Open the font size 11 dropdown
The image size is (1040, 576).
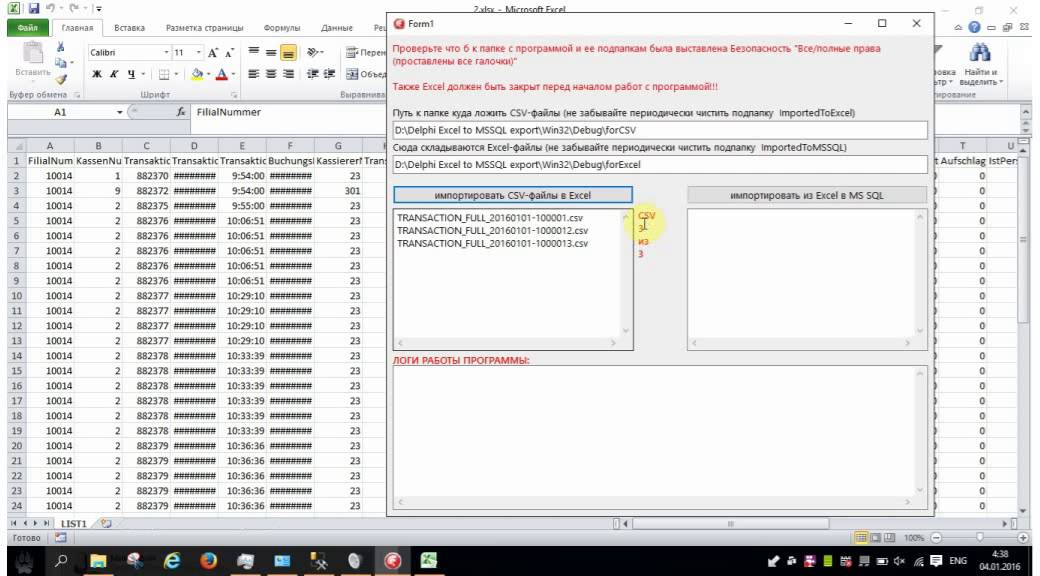[x=199, y=52]
